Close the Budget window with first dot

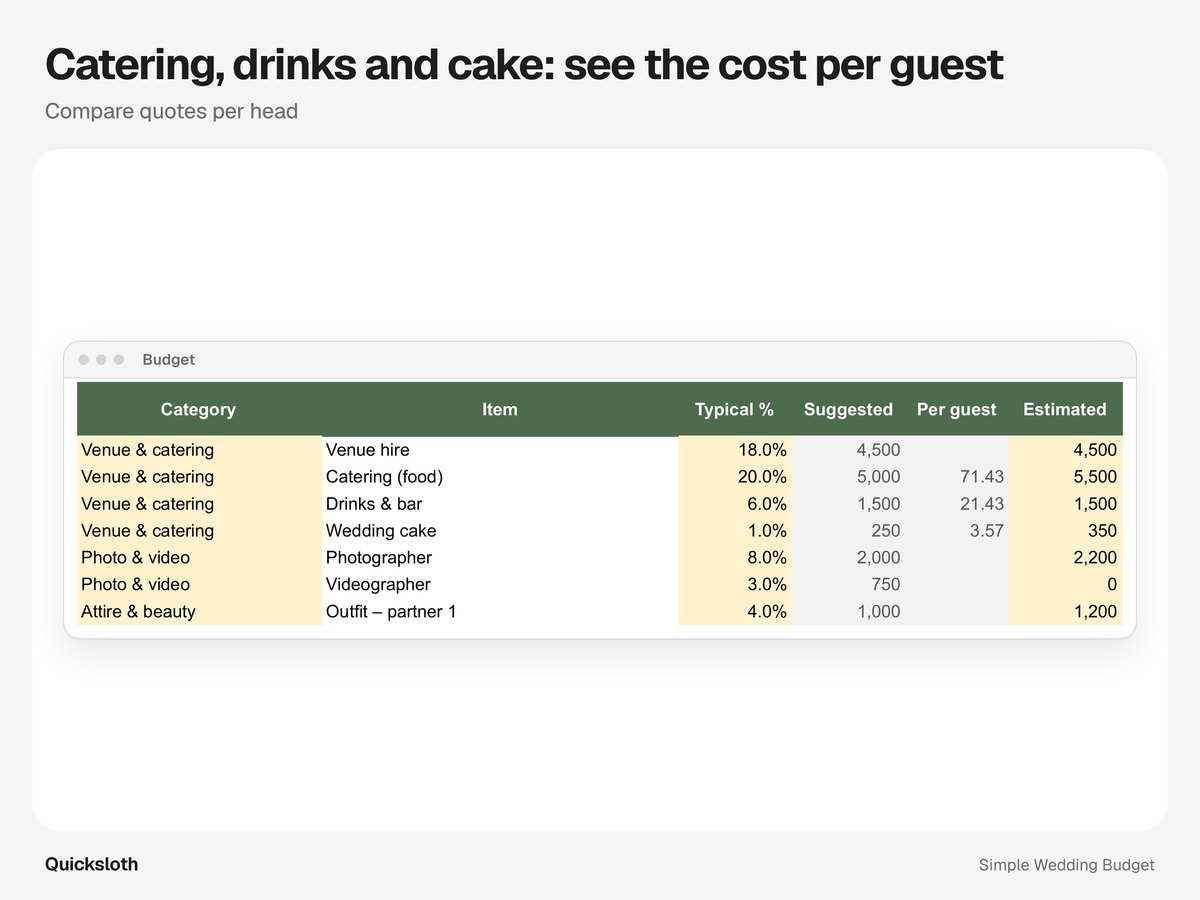84,360
